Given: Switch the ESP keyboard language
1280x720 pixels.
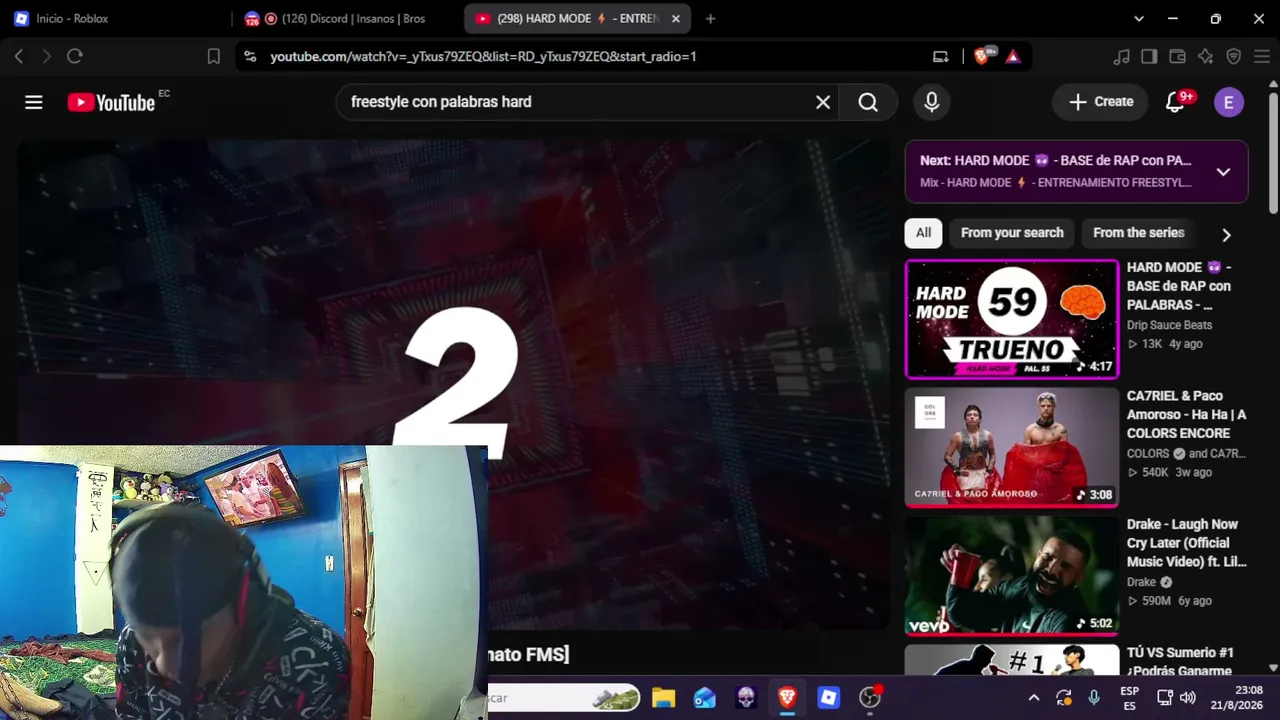Looking at the screenshot, I should tap(1129, 698).
